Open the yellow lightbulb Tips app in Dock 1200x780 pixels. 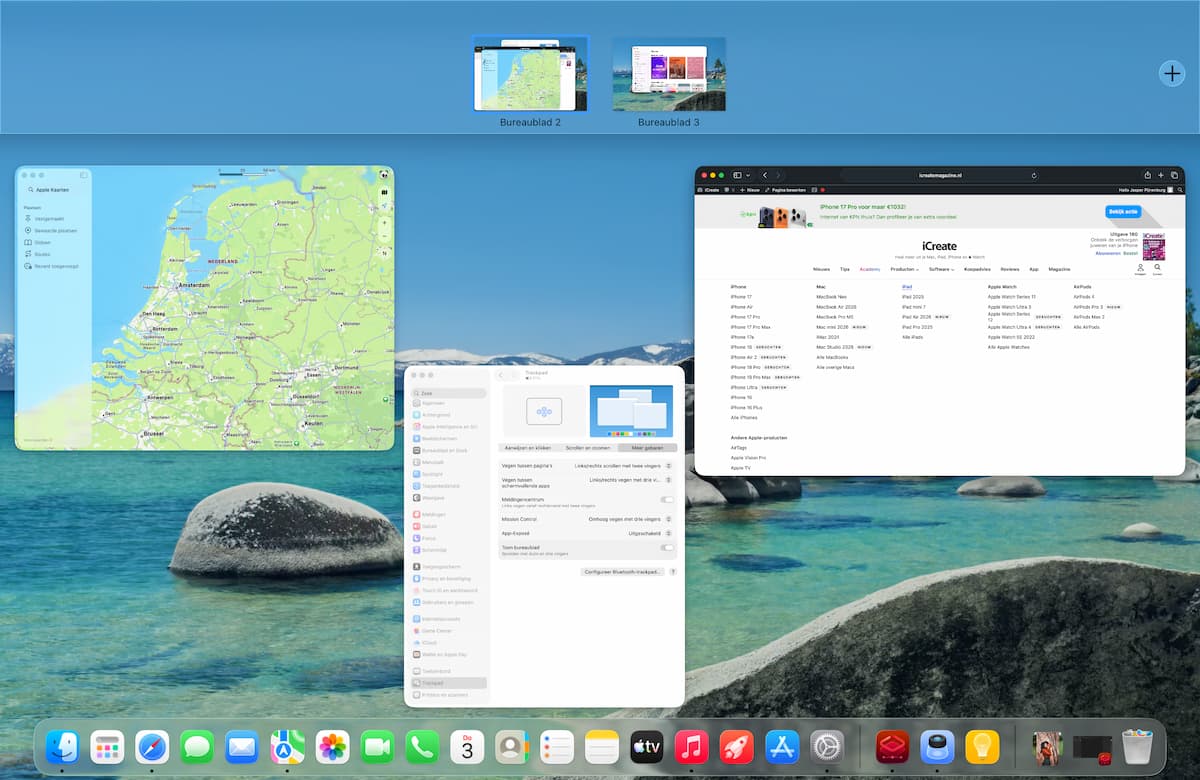(982, 747)
